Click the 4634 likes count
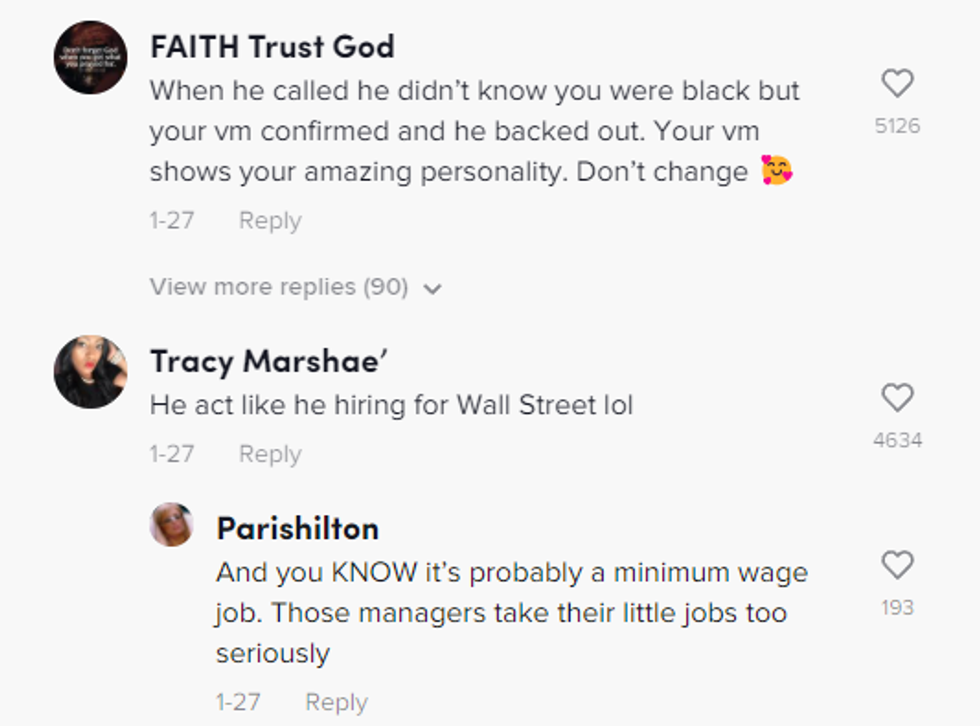The width and height of the screenshot is (980, 726). (x=897, y=440)
